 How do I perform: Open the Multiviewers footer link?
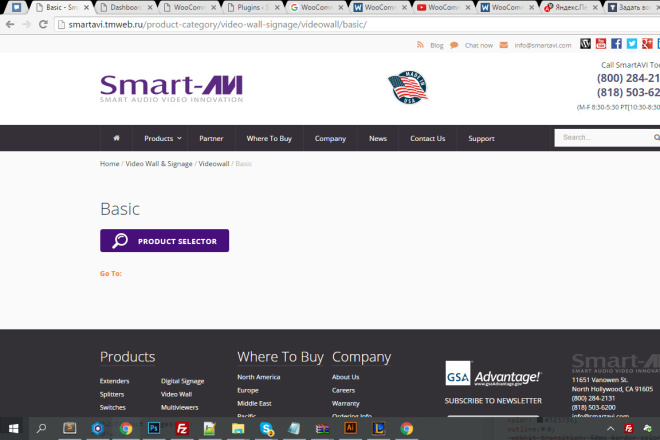point(179,407)
